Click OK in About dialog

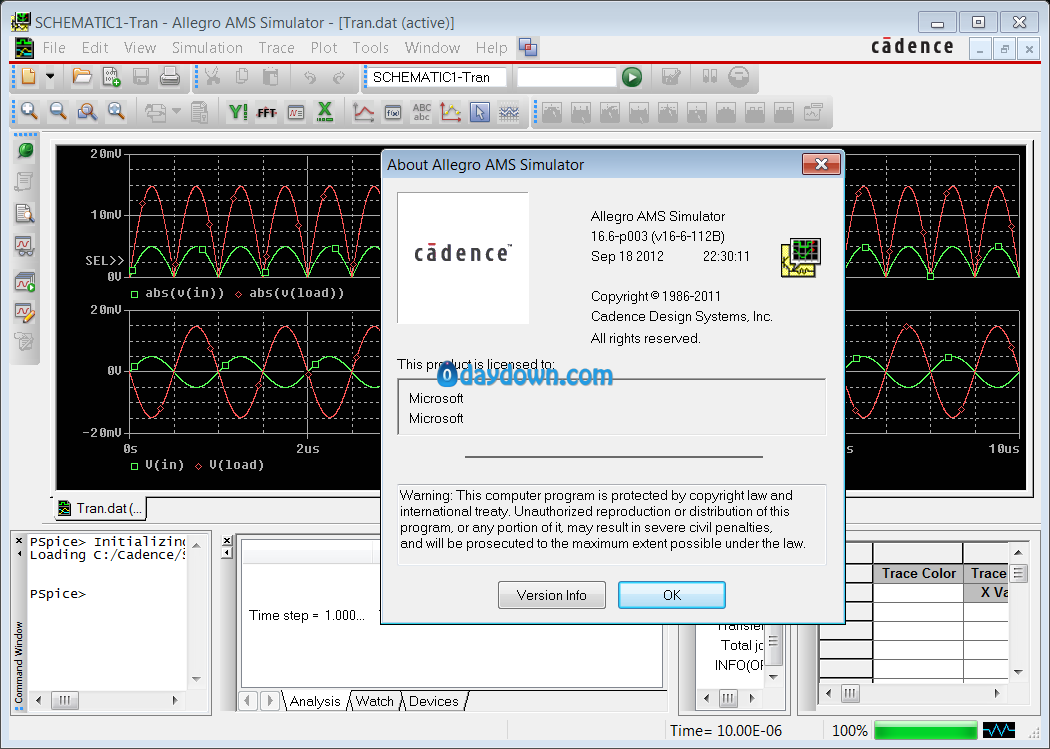672,595
